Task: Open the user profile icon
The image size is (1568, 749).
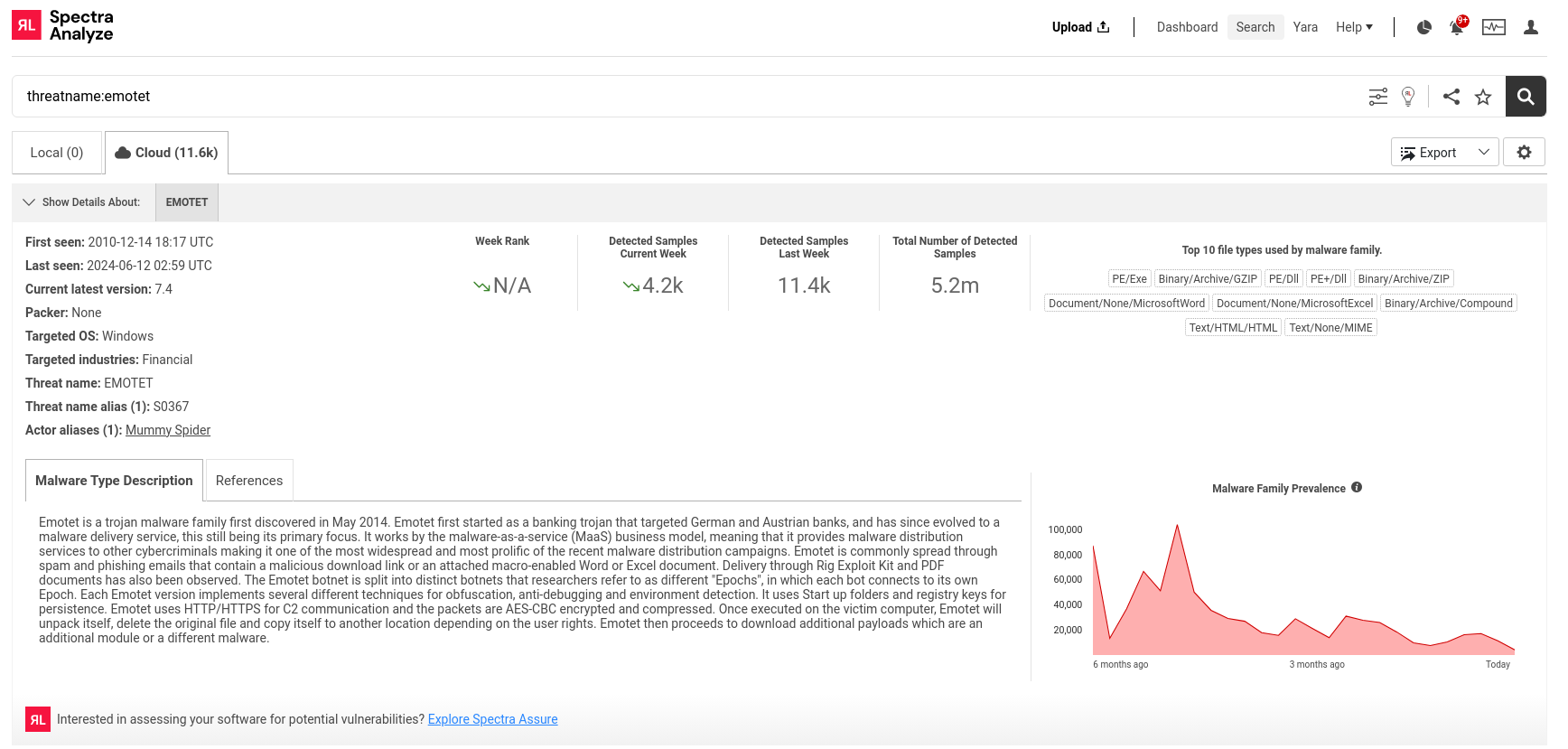Action: pos(1531,27)
